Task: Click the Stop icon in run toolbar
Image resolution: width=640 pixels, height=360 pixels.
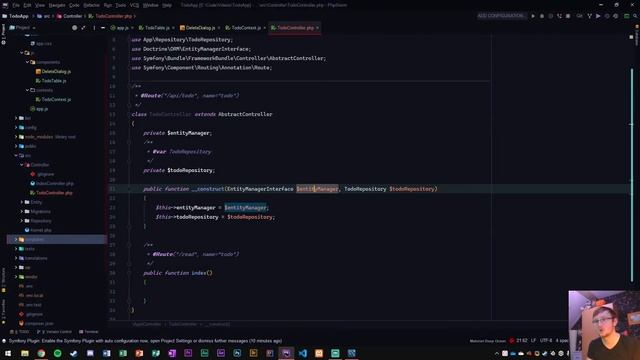Action: (568, 16)
